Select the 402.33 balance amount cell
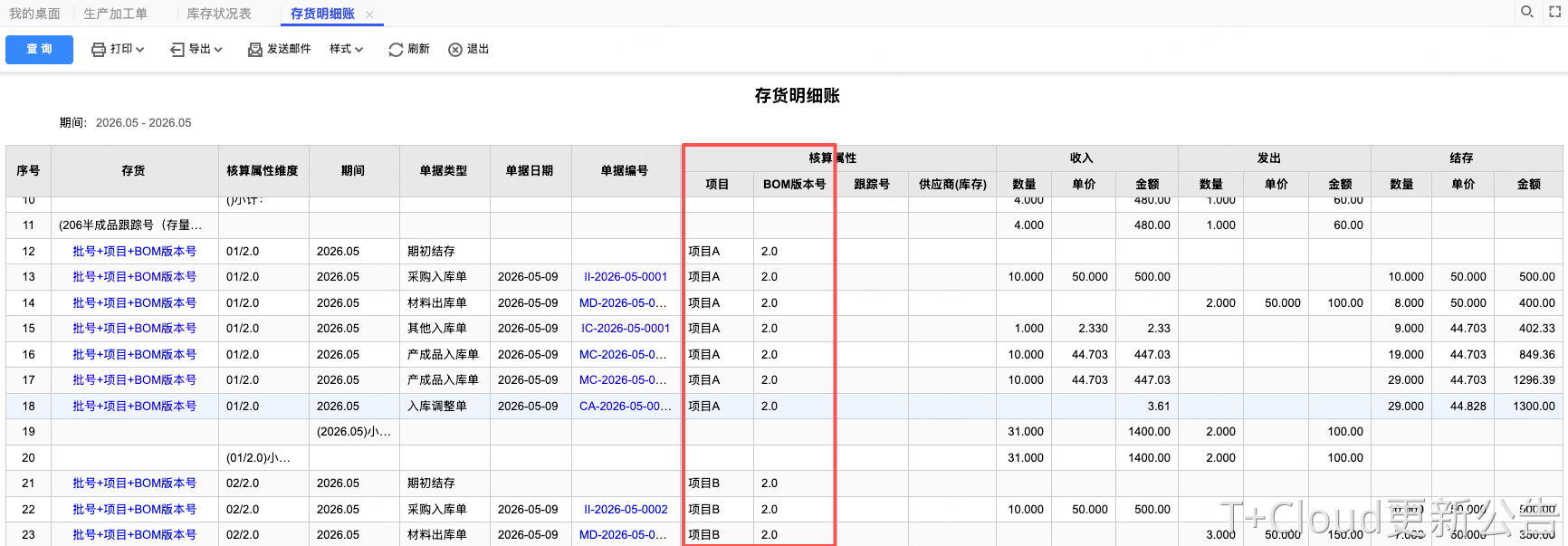Viewport: 1568px width, 546px height. (1528, 329)
